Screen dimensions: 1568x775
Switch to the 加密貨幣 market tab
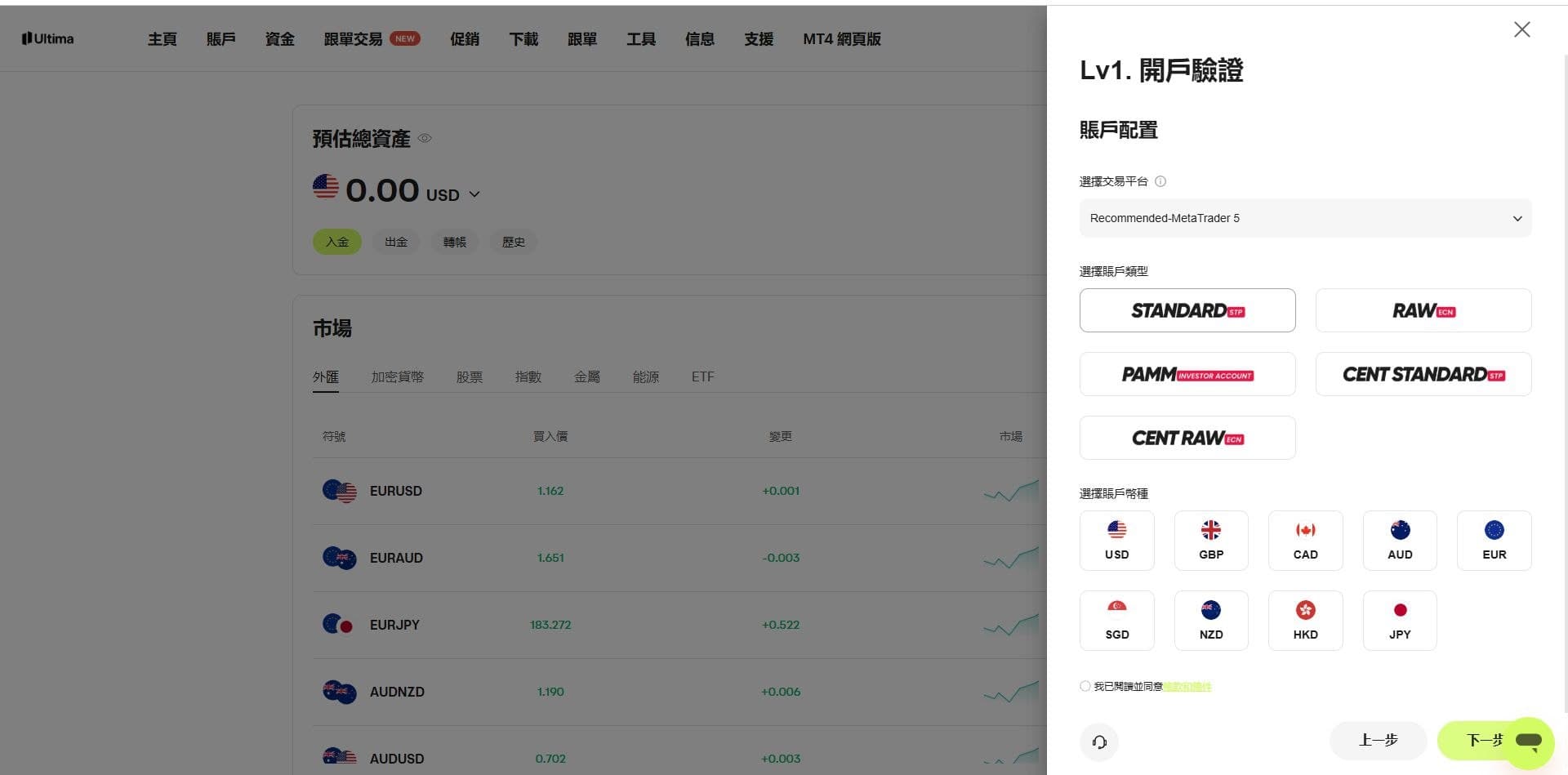398,376
